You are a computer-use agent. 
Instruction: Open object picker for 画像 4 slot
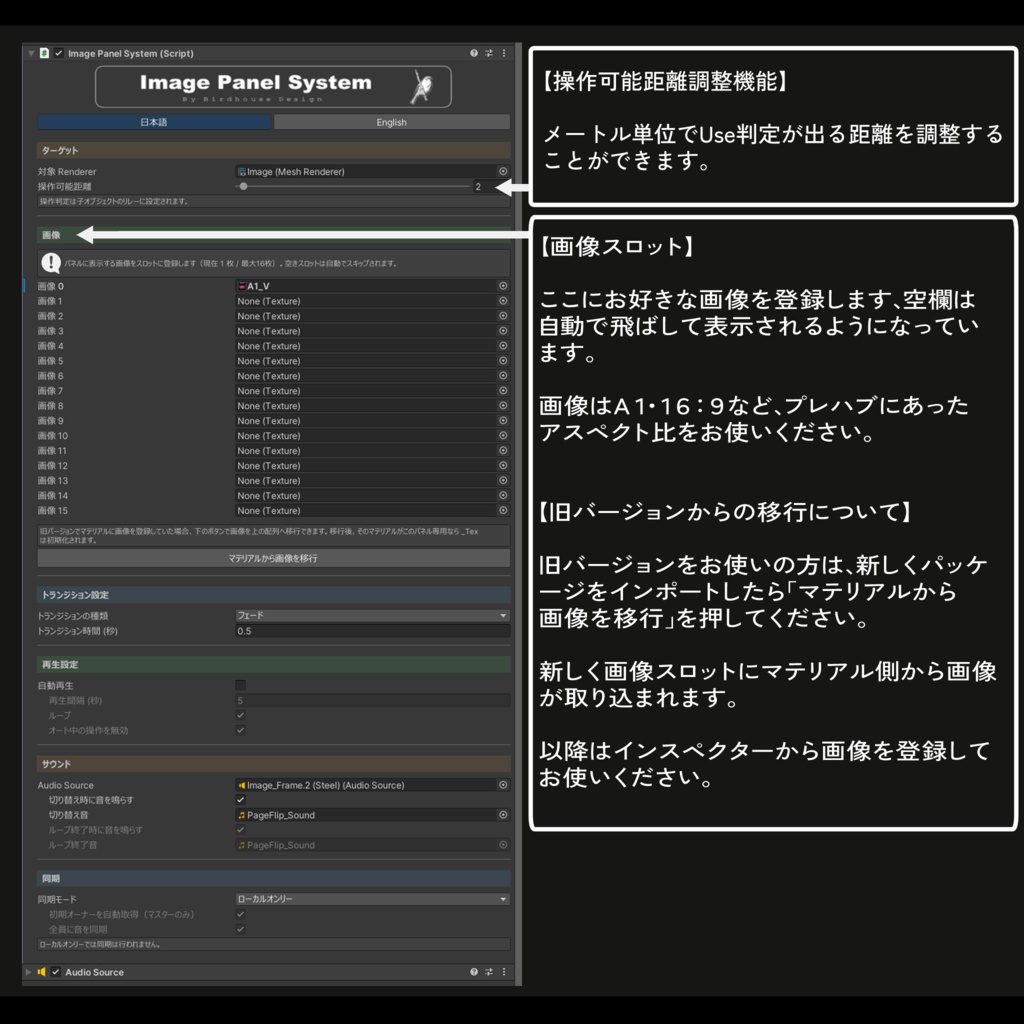[x=503, y=345]
